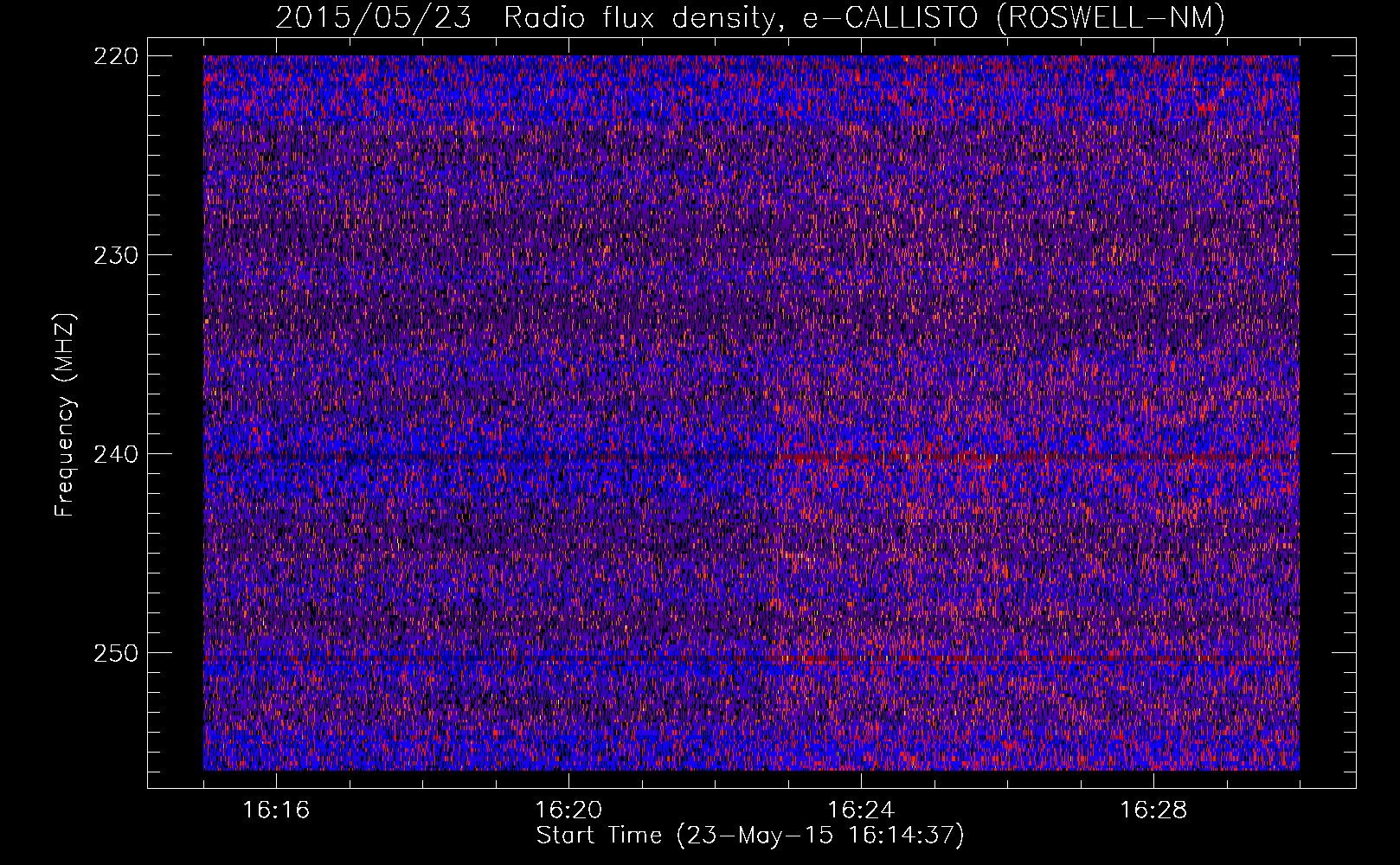Click the 240 frequency tick label
1400x865 pixels.
coord(115,454)
